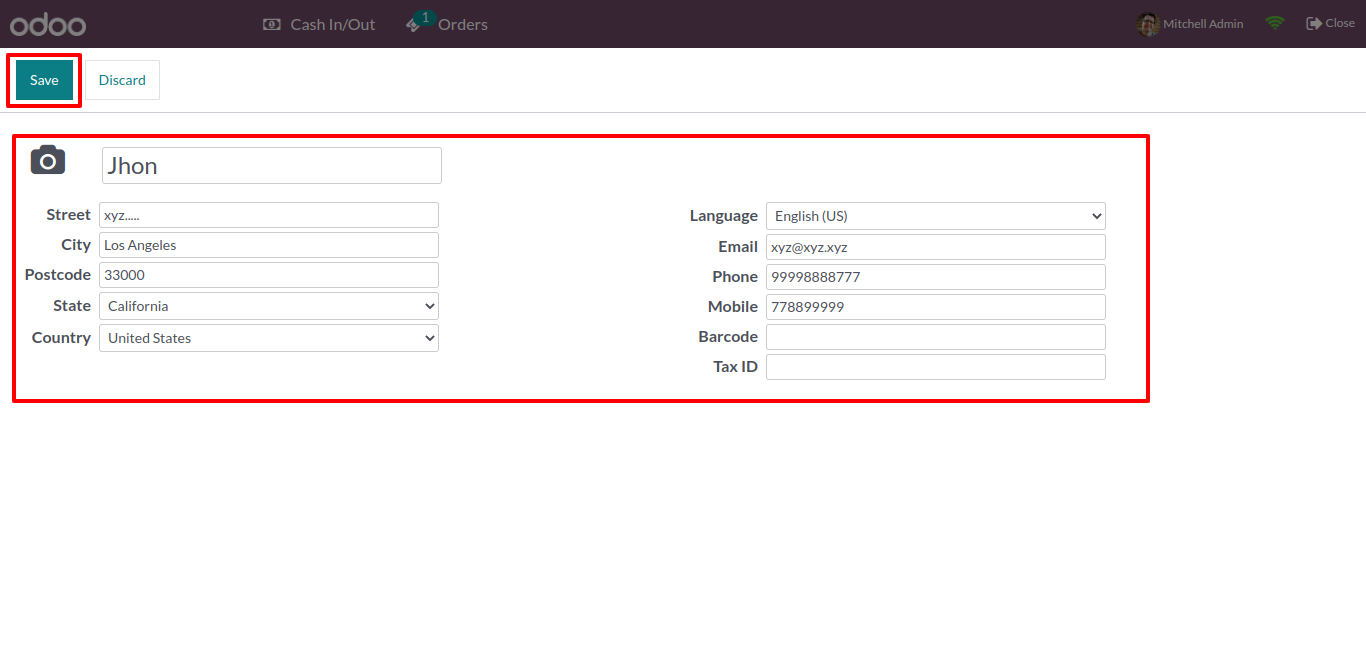
Task: Click the Email field with xyz@xyz.xyz
Action: [936, 247]
